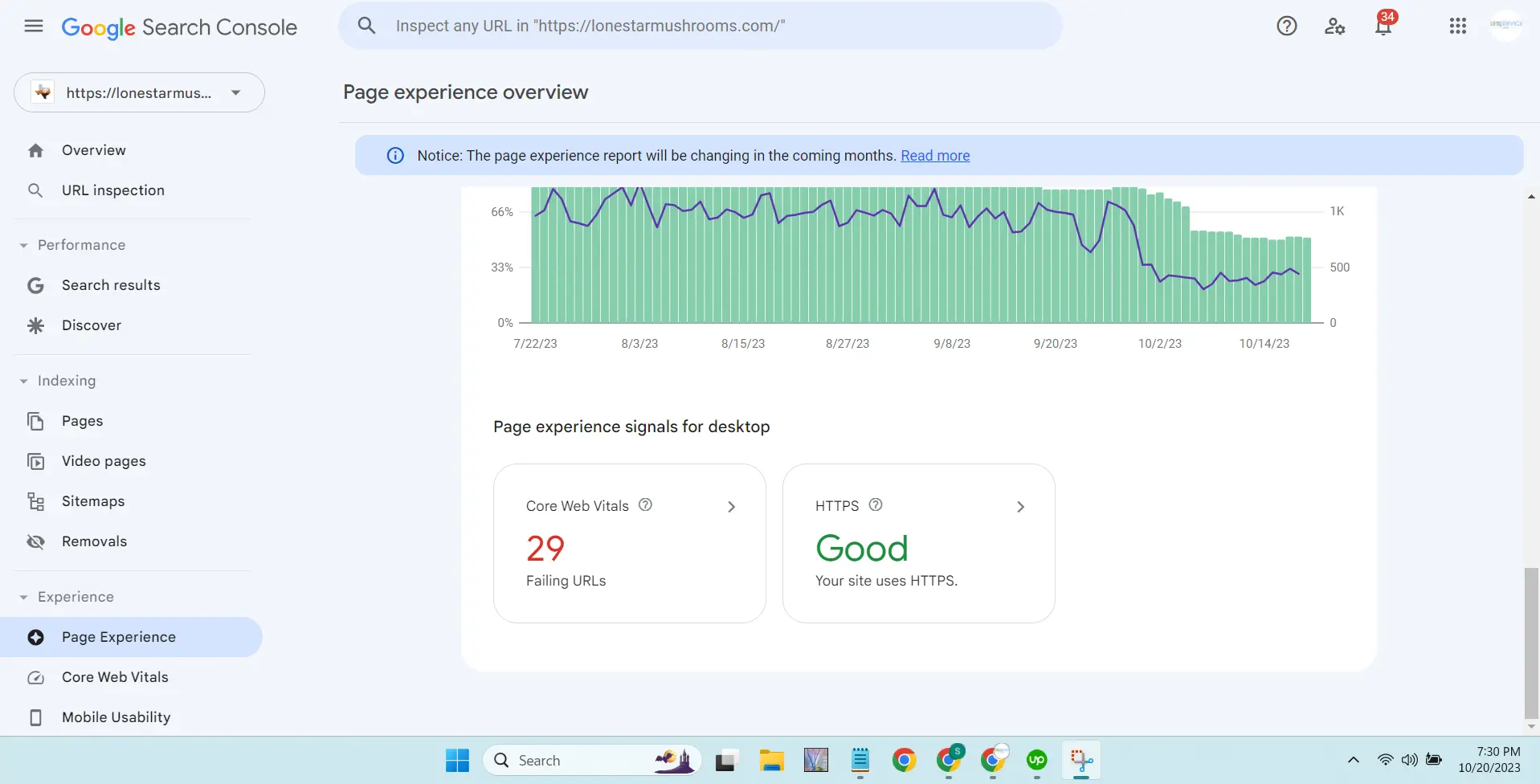This screenshot has height=784, width=1540.
Task: Click Core Web Vitals help tooltip icon
Action: click(x=645, y=505)
